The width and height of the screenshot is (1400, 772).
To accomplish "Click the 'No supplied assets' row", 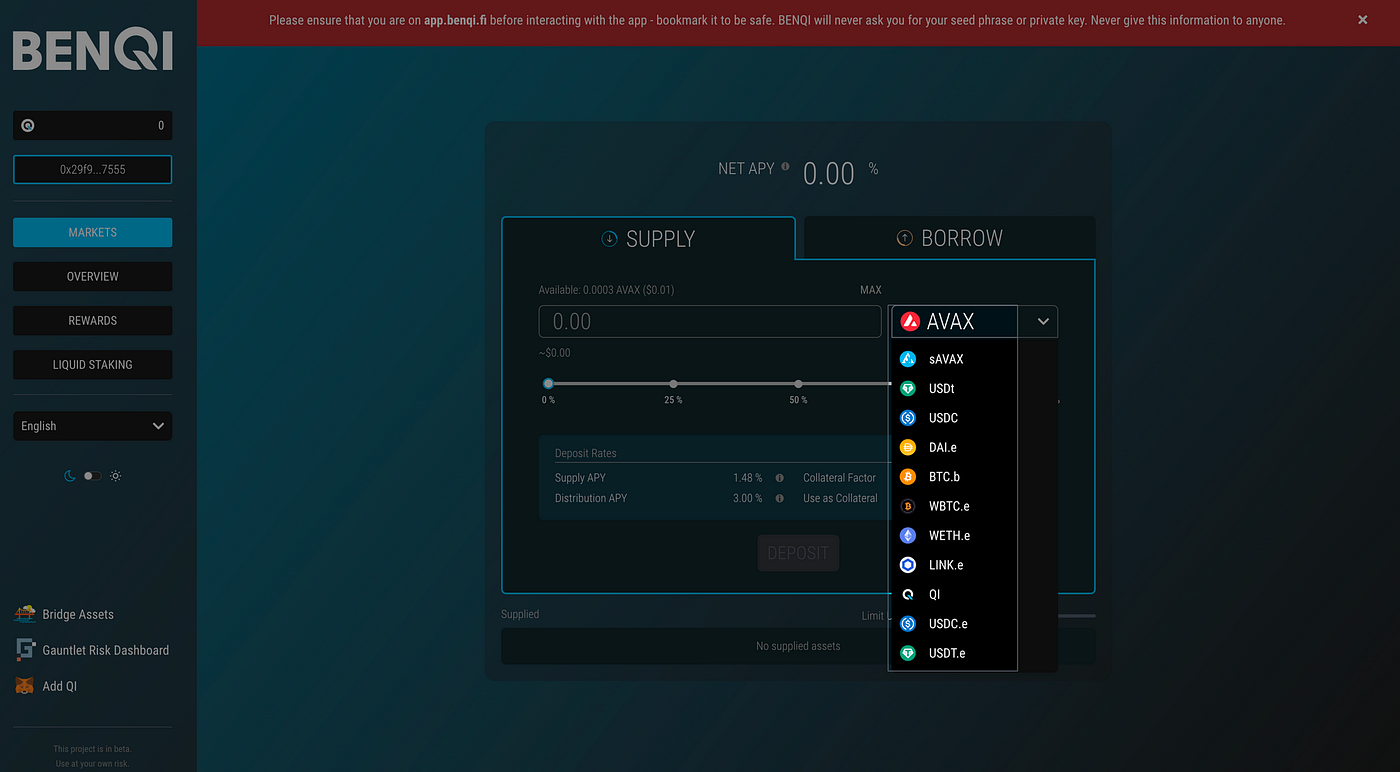I will (798, 646).
